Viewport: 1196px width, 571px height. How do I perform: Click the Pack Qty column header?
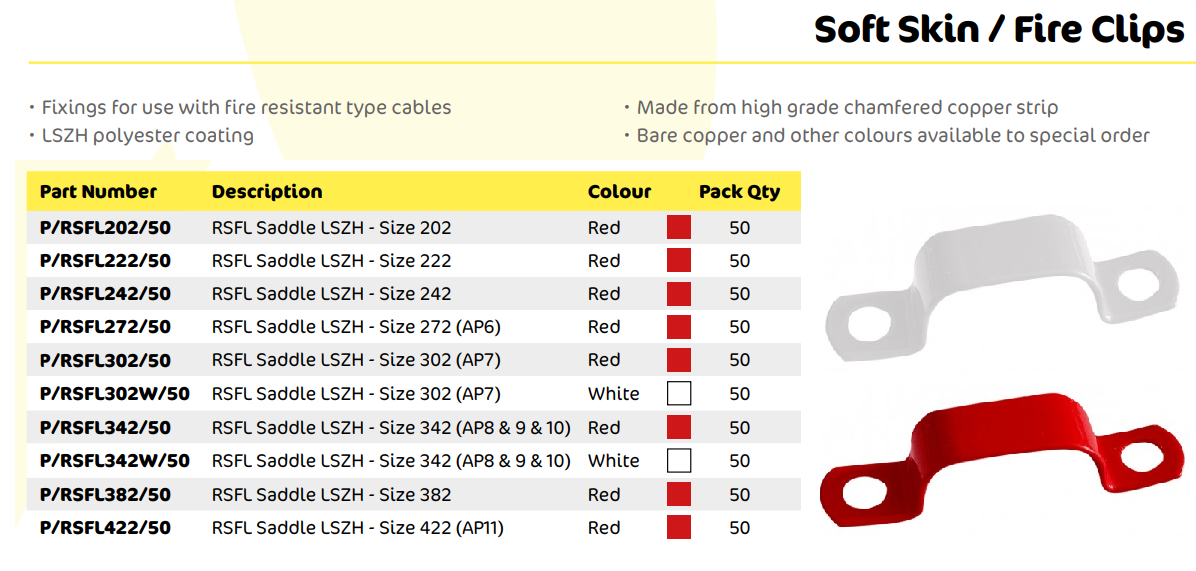[739, 192]
